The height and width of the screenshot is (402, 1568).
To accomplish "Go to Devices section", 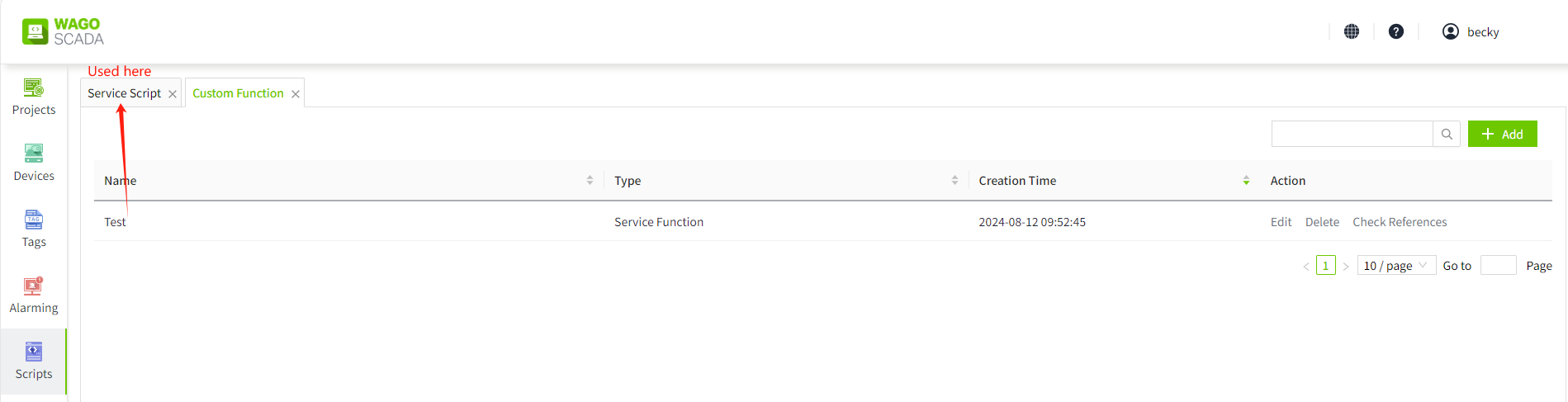I will [x=34, y=163].
